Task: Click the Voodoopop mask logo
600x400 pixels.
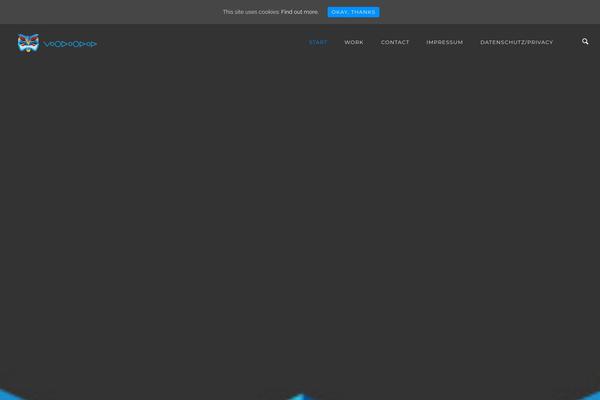Action: coord(28,43)
